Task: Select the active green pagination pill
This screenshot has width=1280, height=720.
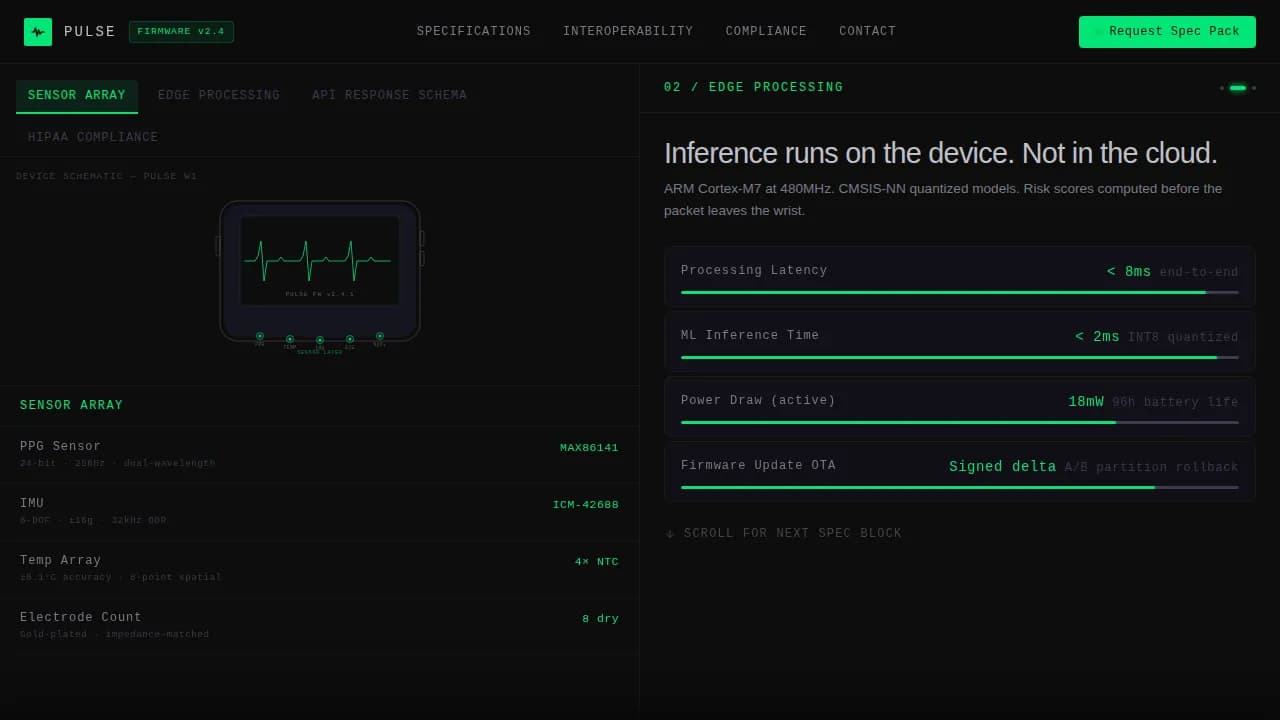Action: click(1238, 88)
